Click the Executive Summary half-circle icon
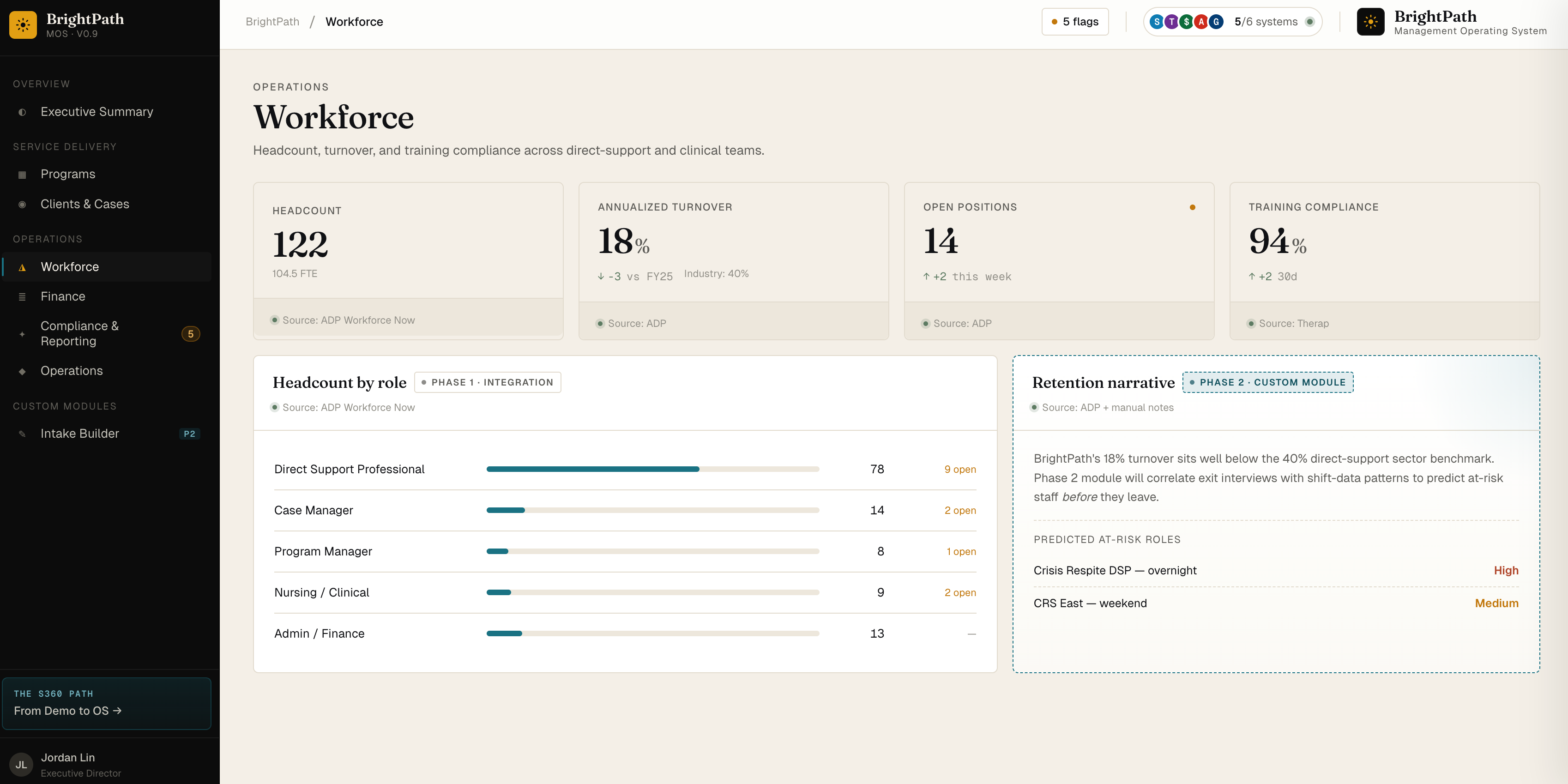 [22, 112]
